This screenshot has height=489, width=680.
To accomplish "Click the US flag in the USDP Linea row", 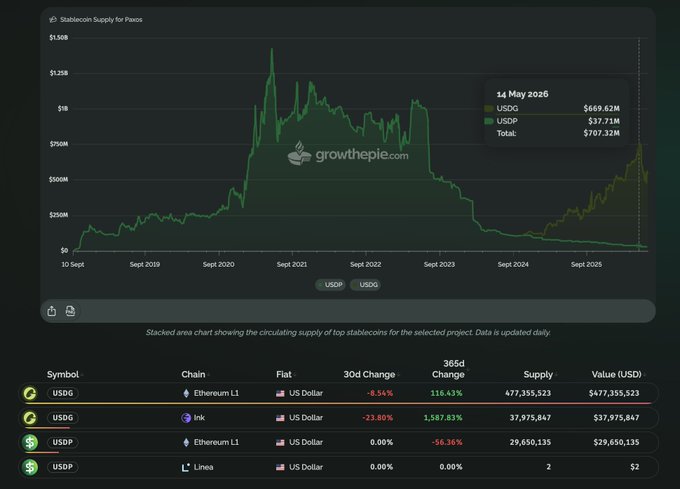I will click(280, 467).
